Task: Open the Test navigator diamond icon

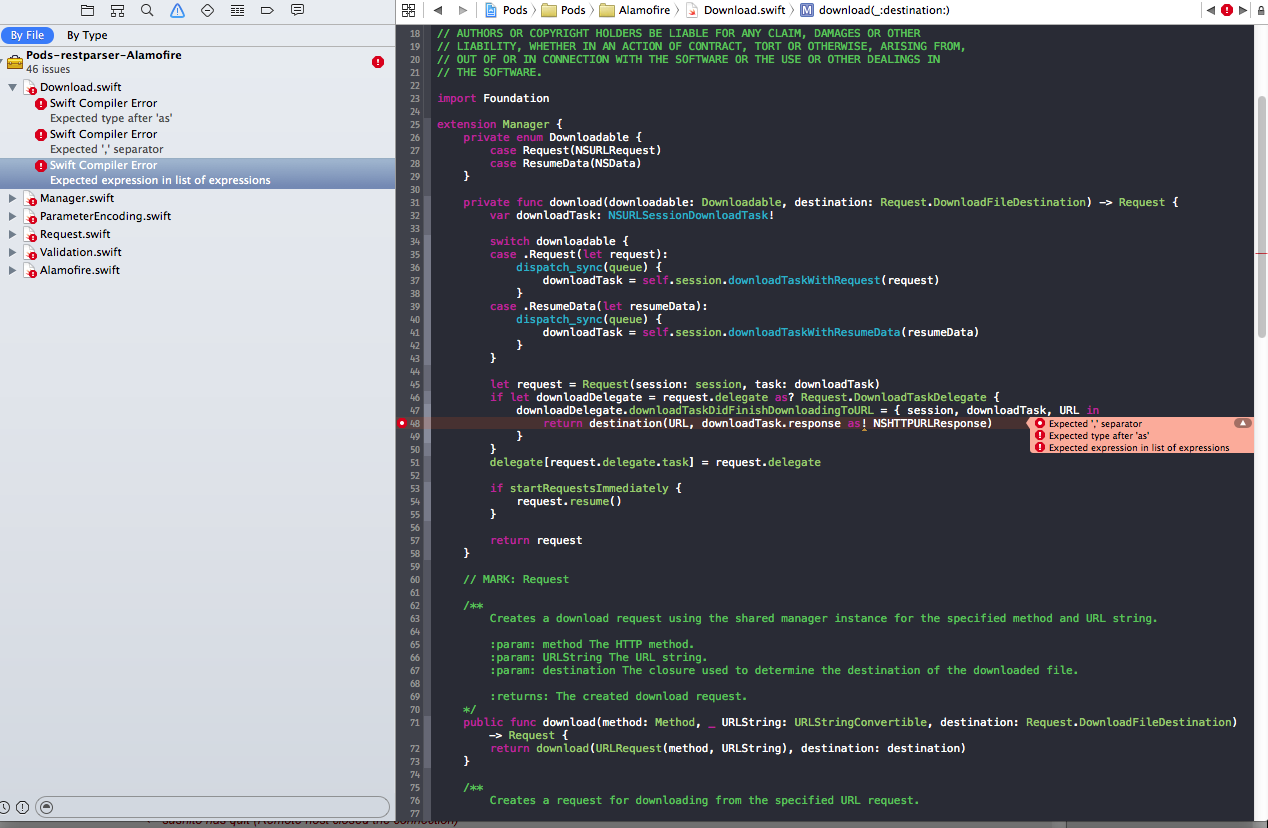Action: (x=207, y=10)
